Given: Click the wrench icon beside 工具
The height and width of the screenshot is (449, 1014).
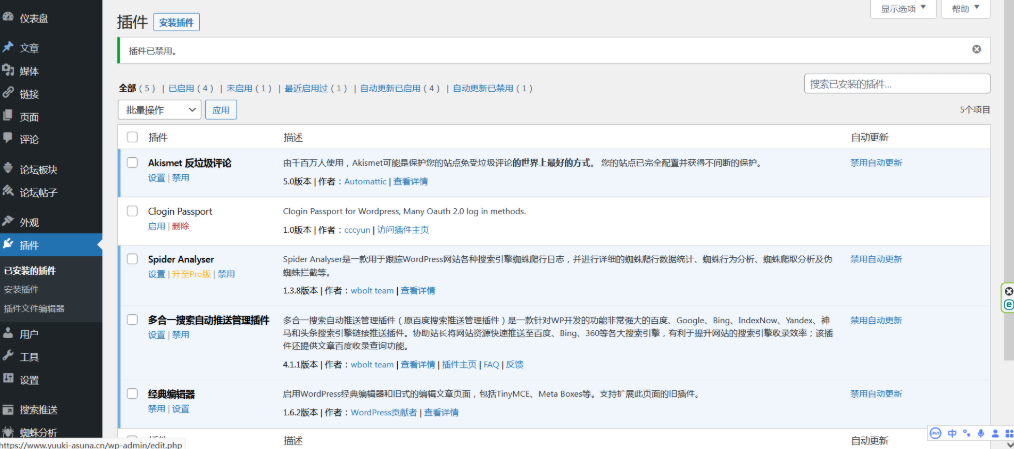Looking at the screenshot, I should 8,356.
